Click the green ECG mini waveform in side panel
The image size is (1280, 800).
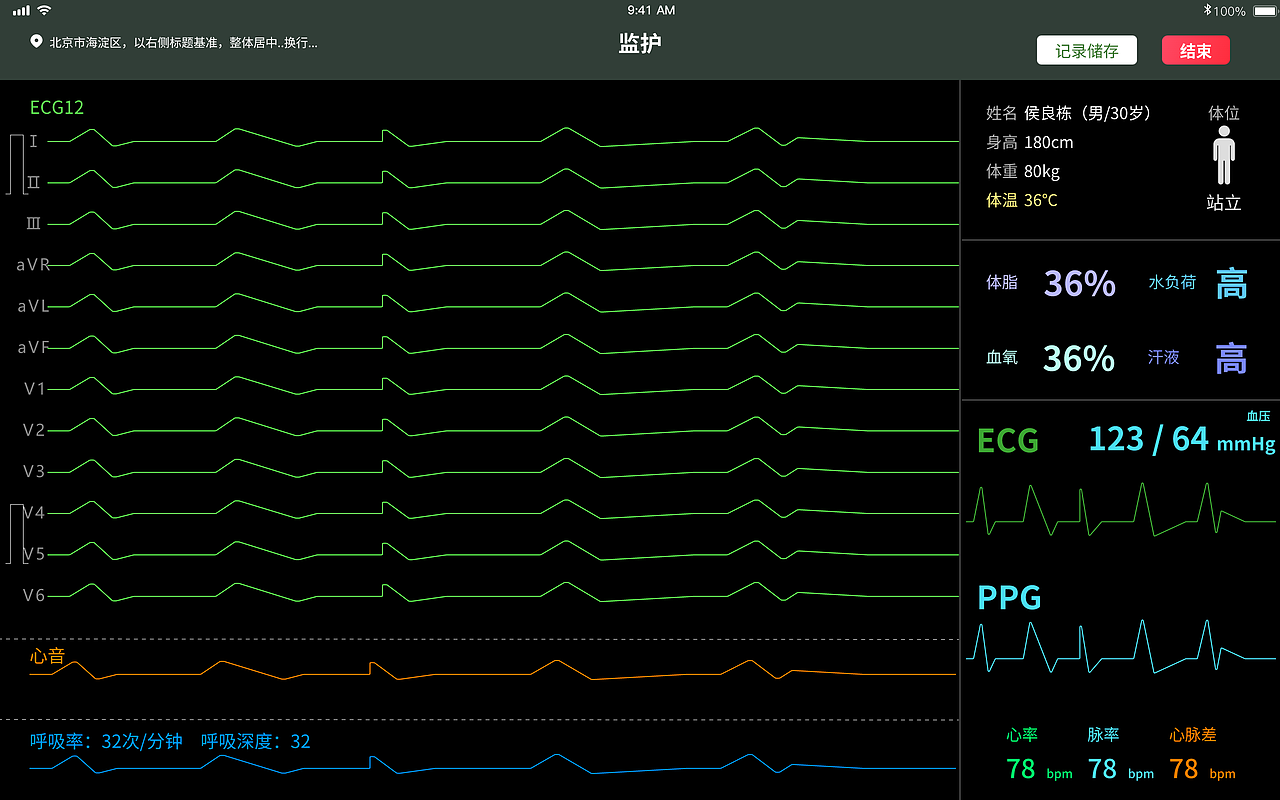point(1120,510)
